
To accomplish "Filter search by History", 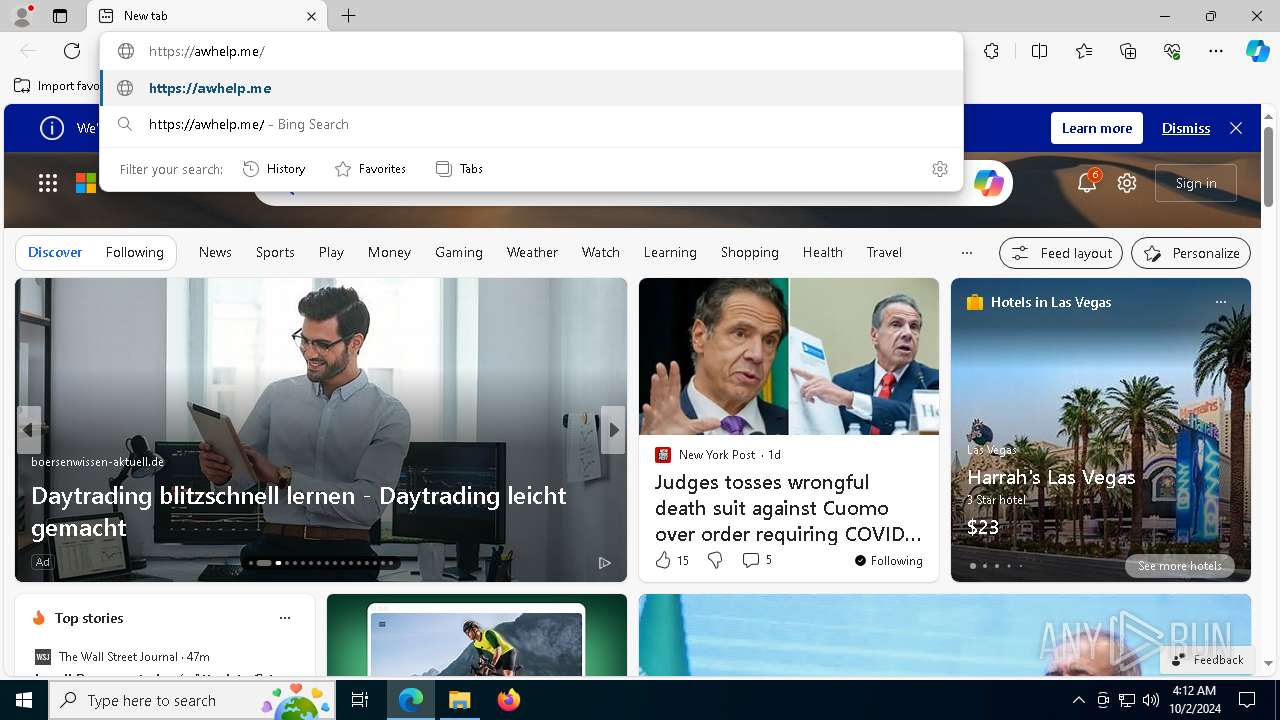I will 274,169.
